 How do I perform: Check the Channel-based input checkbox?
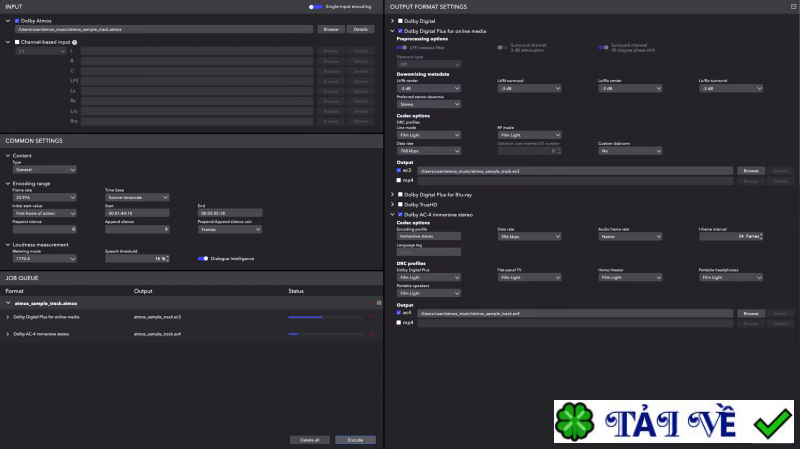(x=17, y=42)
